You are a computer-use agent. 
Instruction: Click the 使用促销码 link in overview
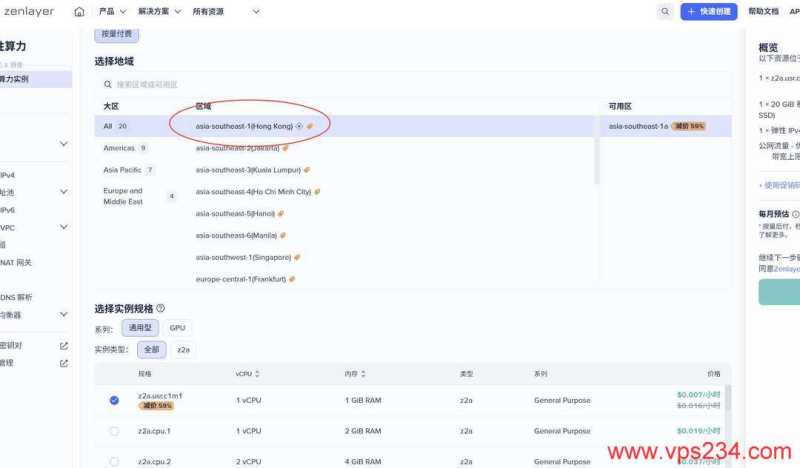[x=781, y=185]
